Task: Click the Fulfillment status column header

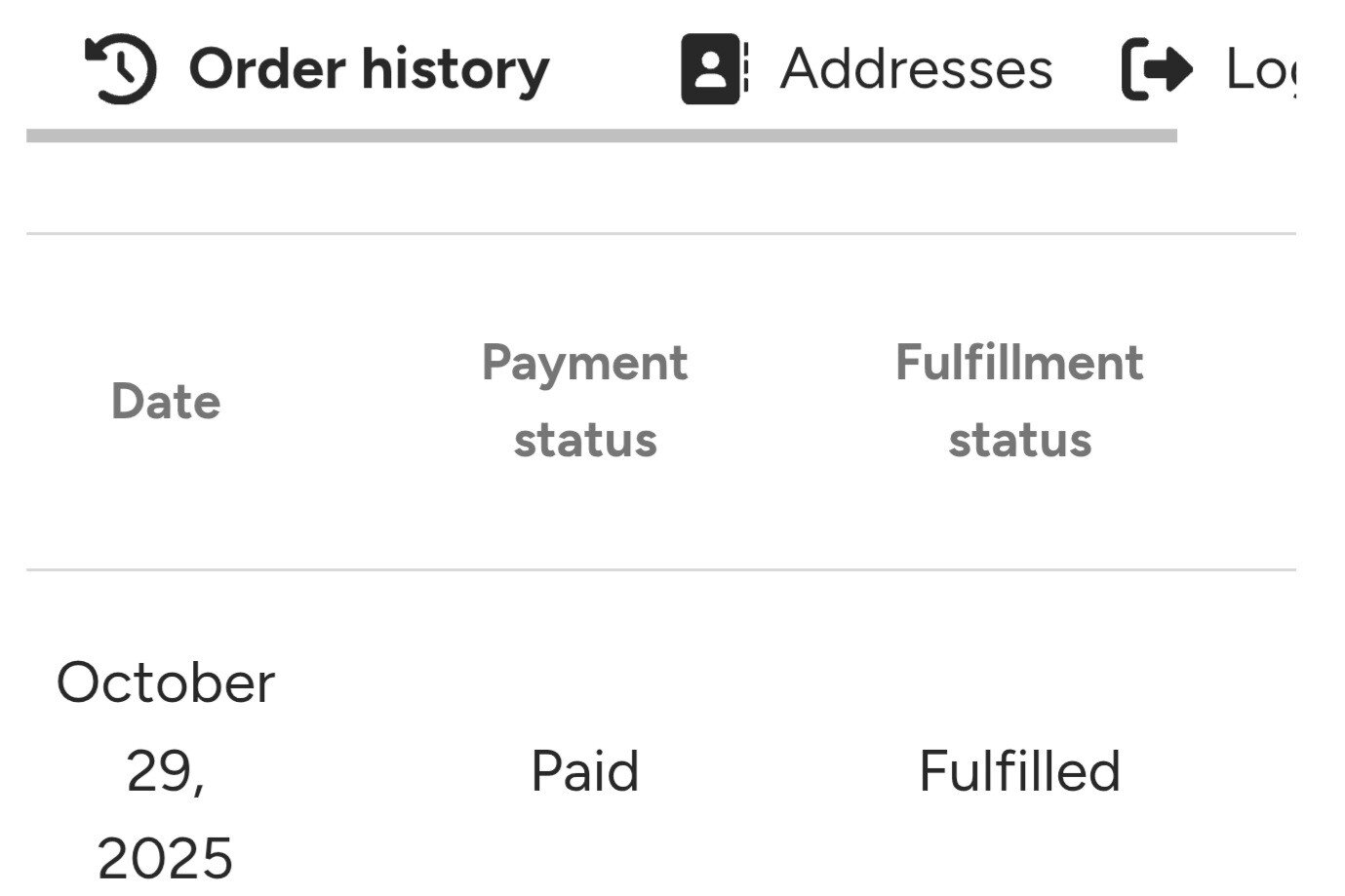Action: [x=1019, y=401]
